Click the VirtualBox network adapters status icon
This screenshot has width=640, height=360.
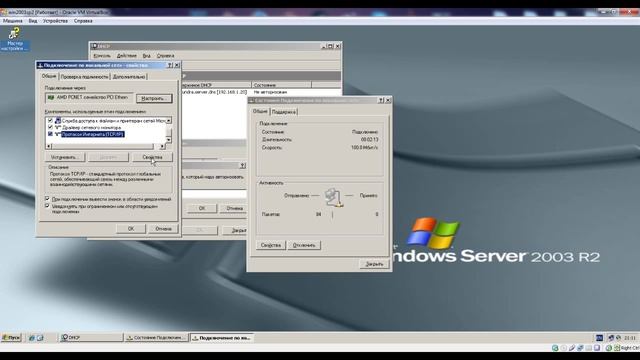(x=580, y=348)
